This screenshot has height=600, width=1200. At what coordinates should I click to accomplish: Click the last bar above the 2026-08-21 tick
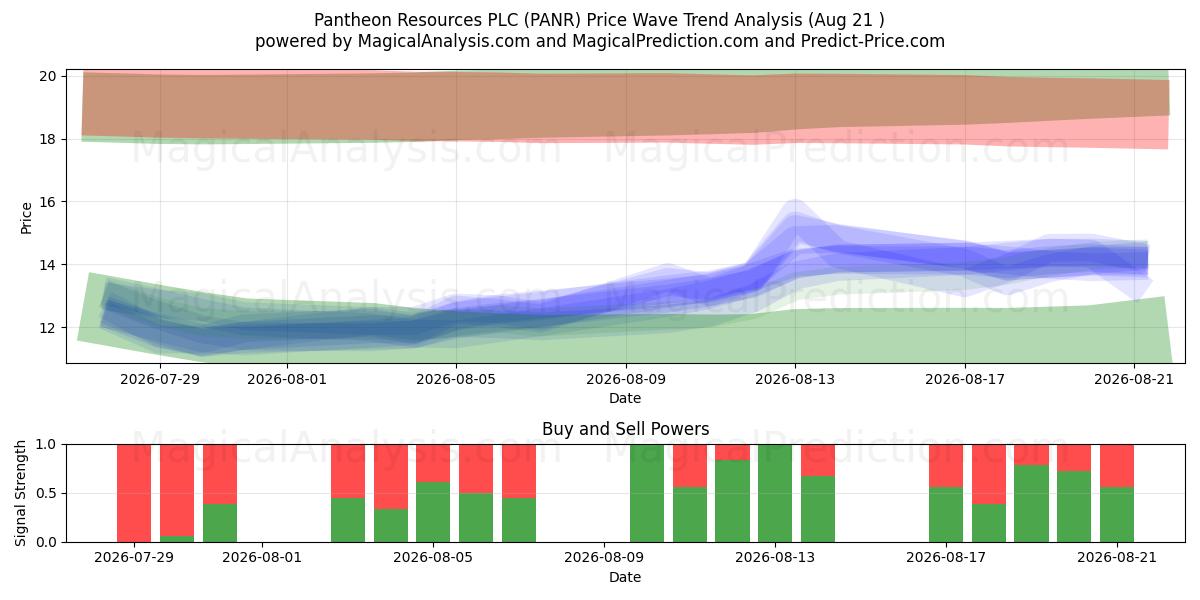click(1117, 493)
